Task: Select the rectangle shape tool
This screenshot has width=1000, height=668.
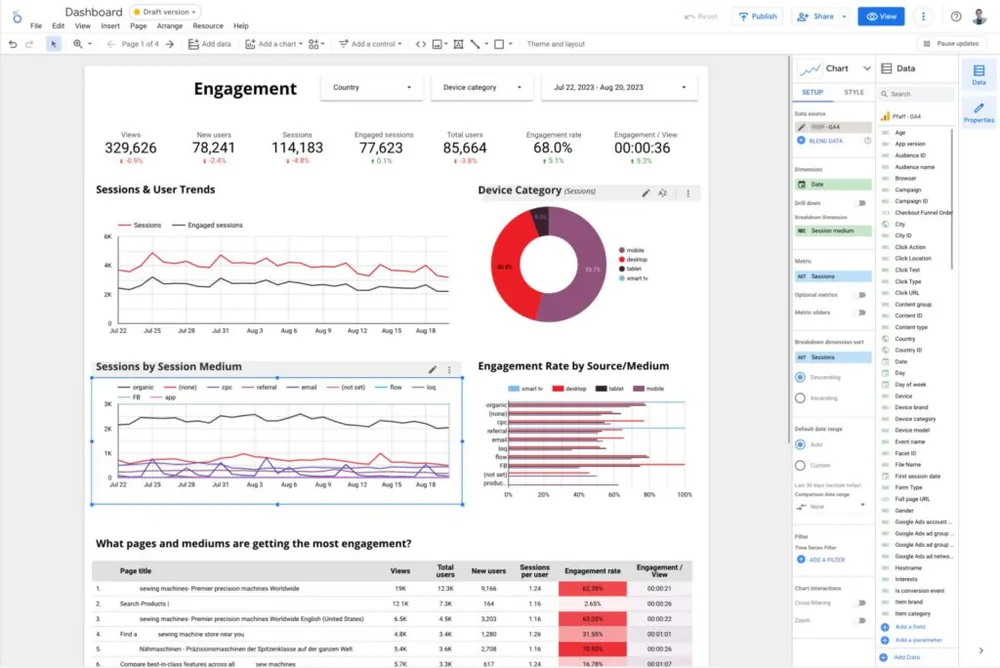Action: click(x=499, y=44)
